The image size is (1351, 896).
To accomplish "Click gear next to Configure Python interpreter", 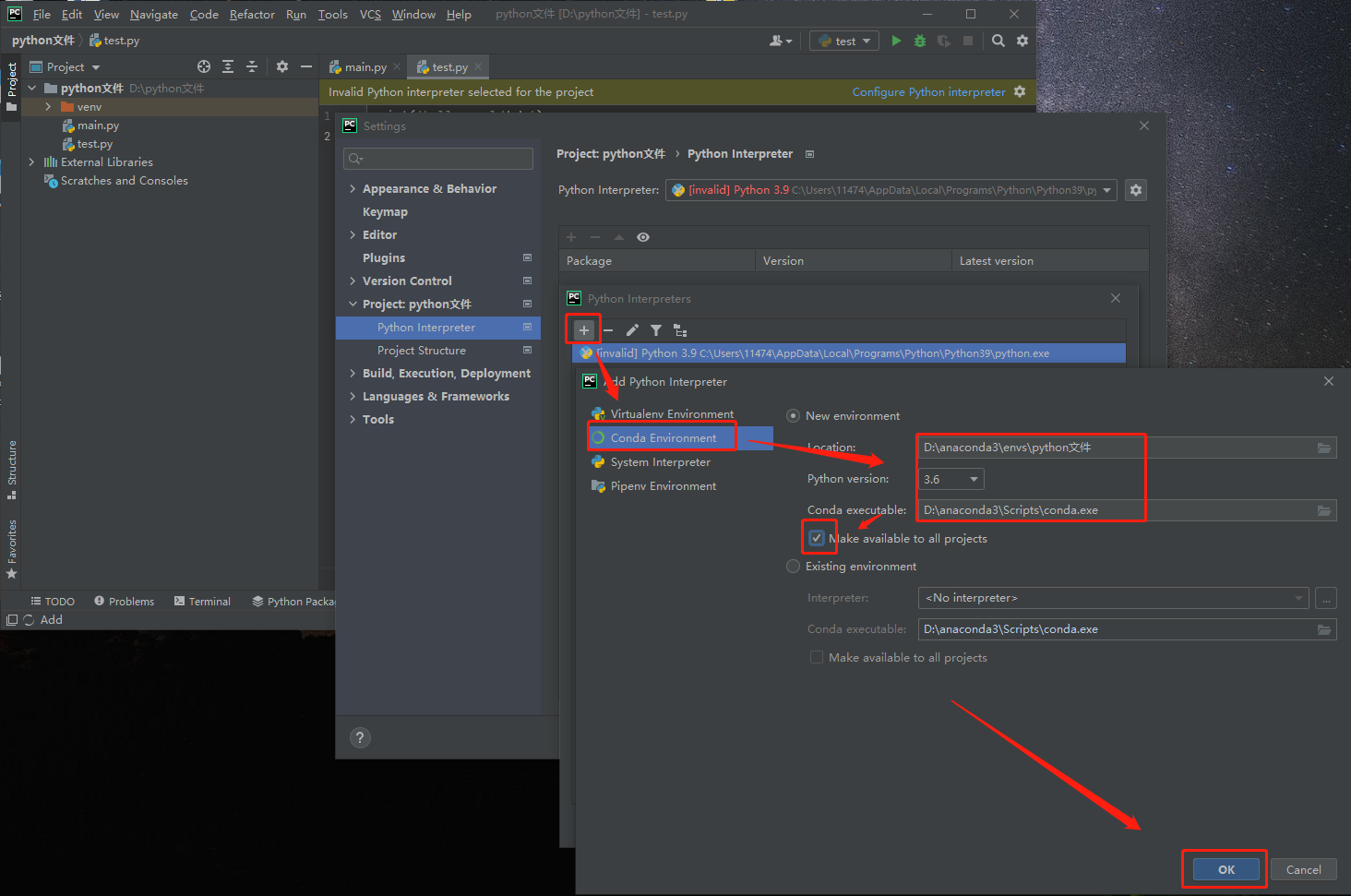I will pos(1020,91).
